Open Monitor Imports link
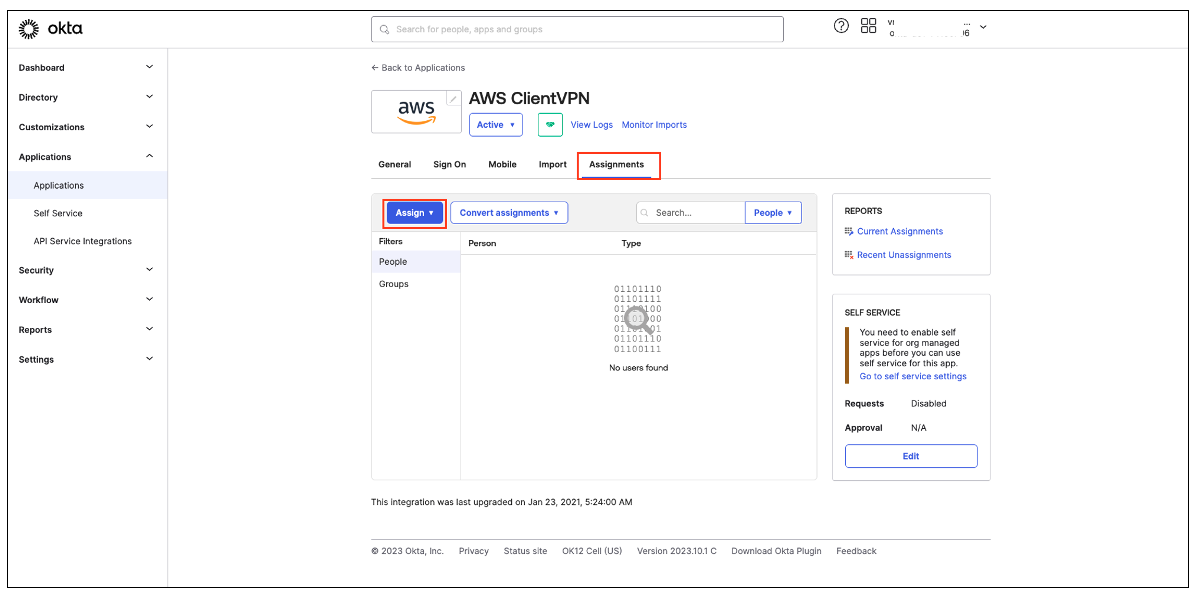 [x=654, y=124]
